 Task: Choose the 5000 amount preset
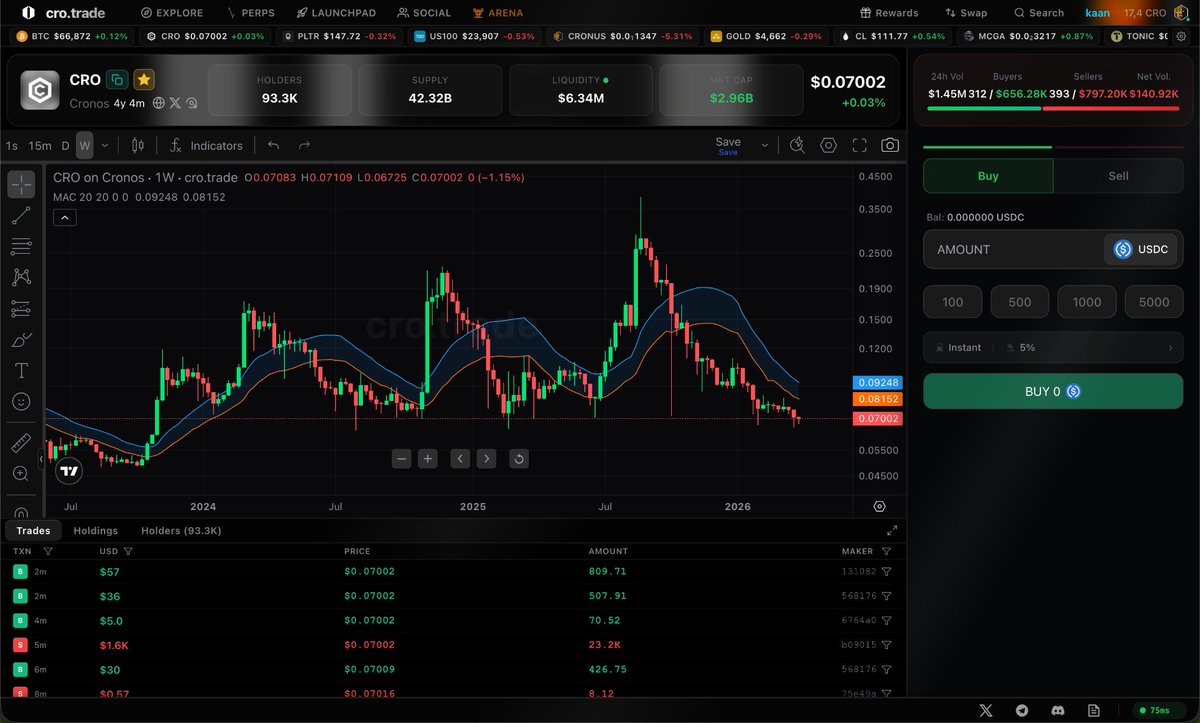coord(1154,302)
